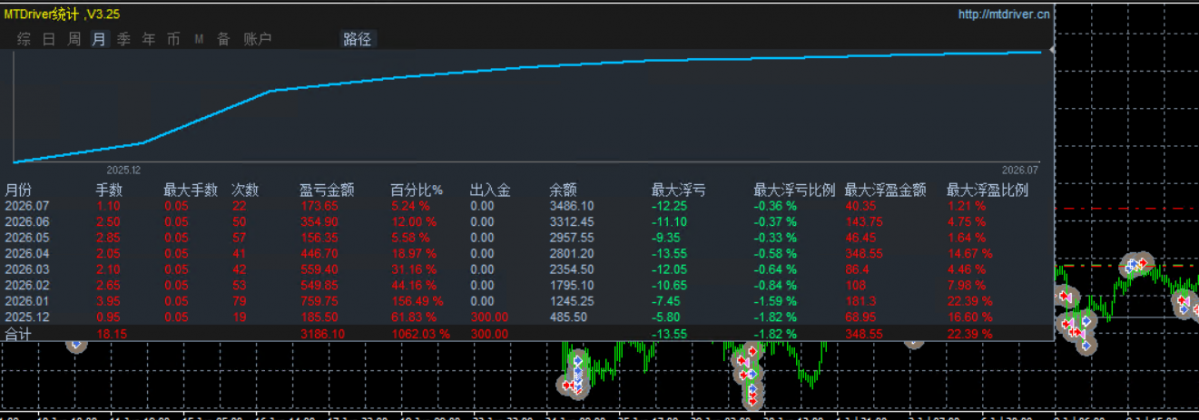1199x420 pixels.
Task: Open the M tab
Action: (x=199, y=39)
